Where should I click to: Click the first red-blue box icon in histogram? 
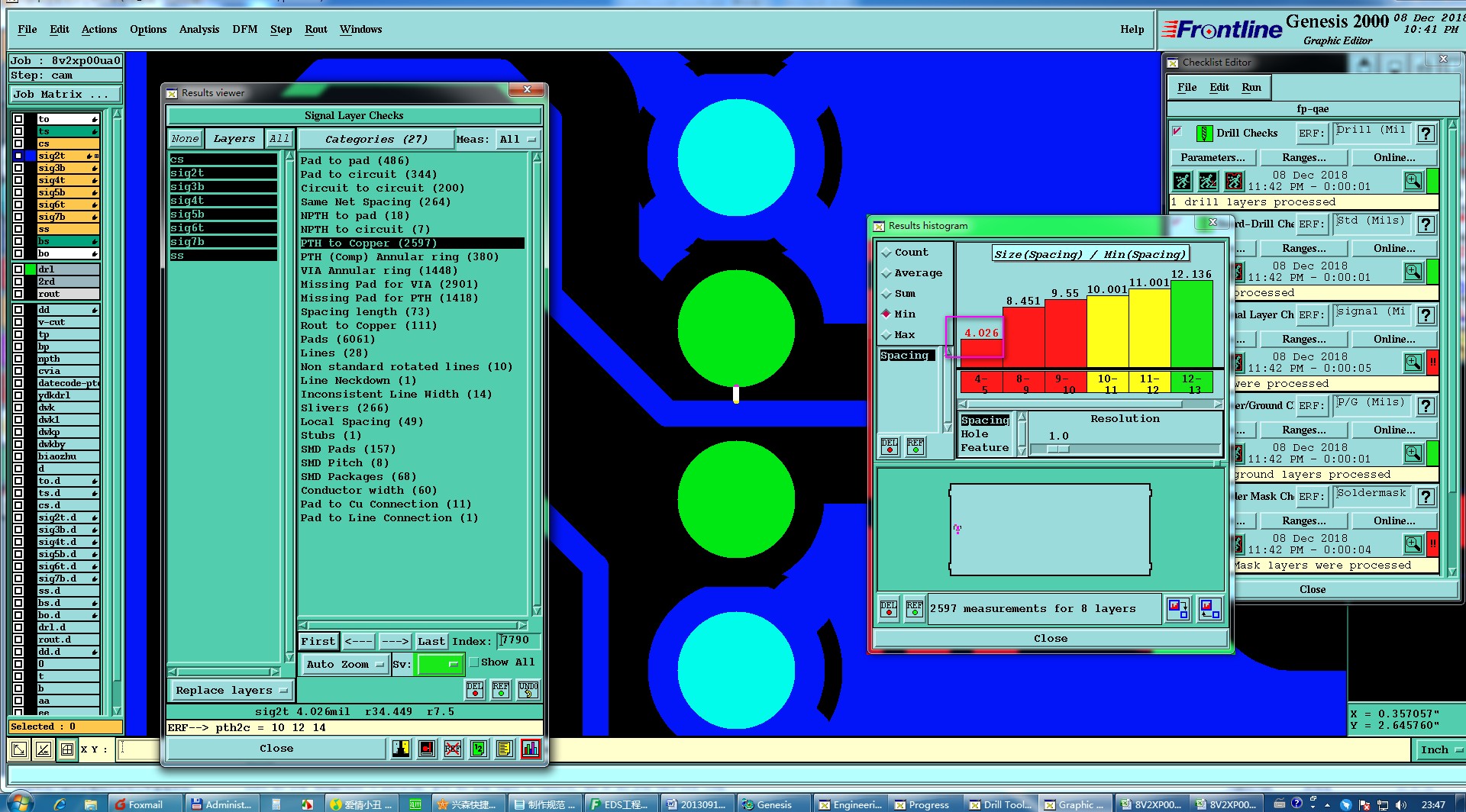coord(1178,608)
